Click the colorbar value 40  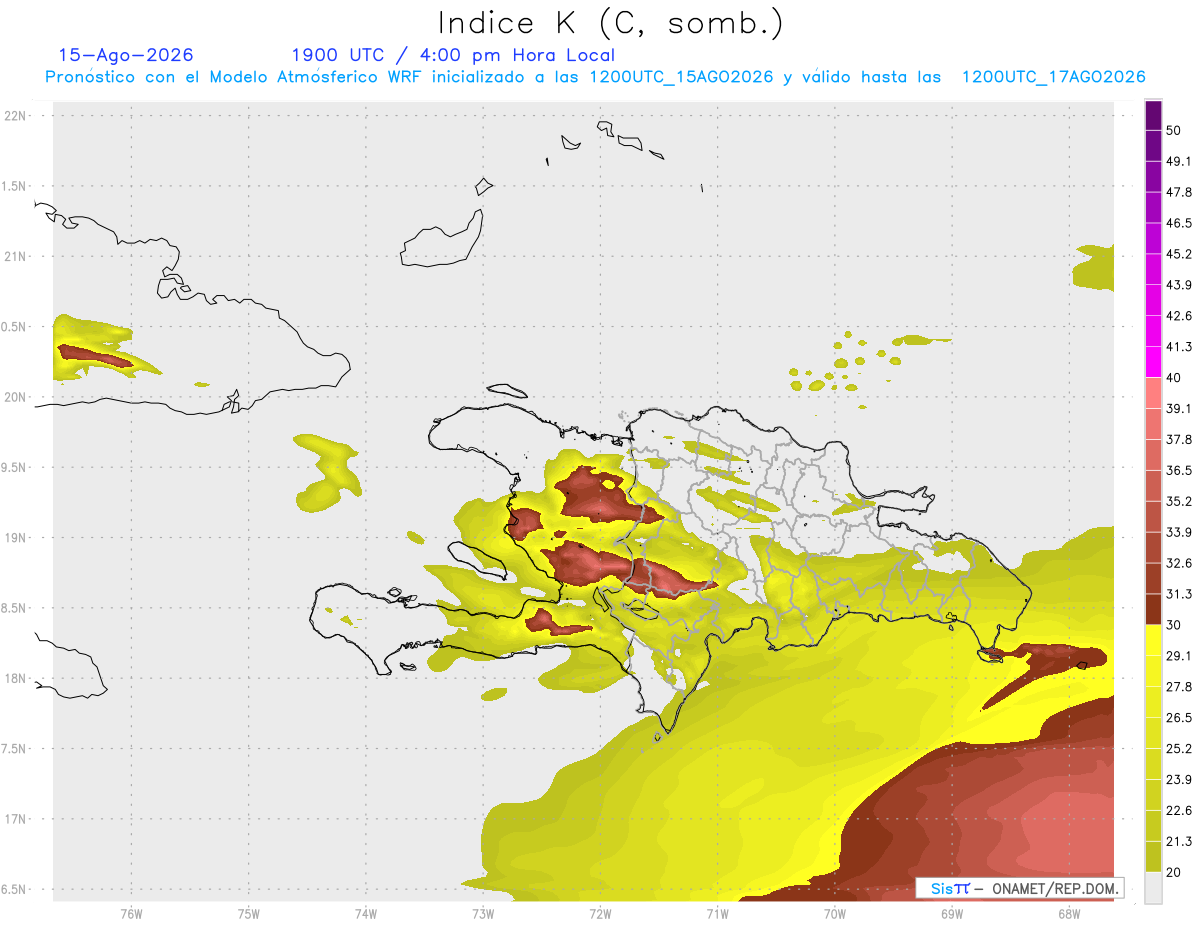[1173, 378]
